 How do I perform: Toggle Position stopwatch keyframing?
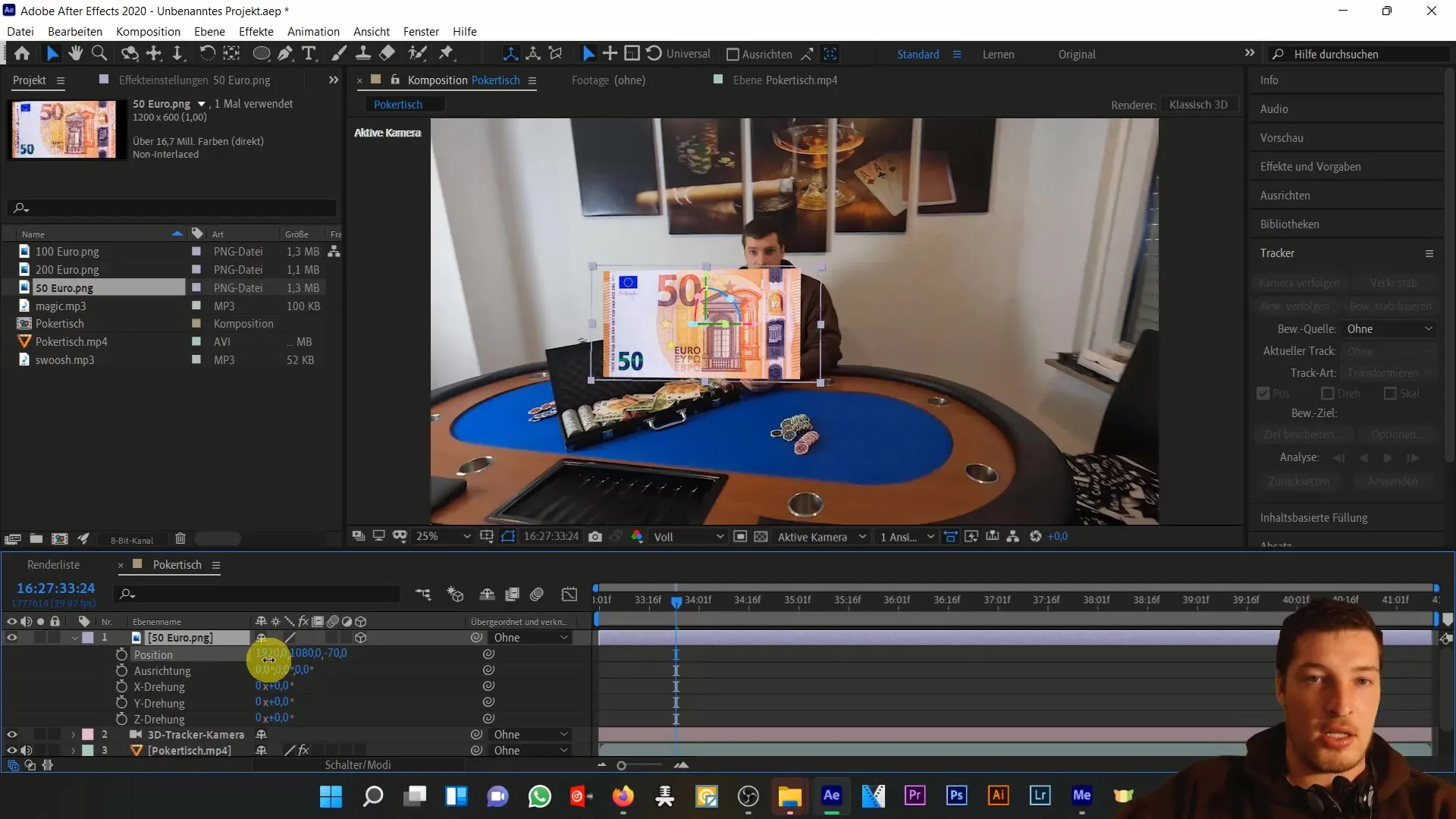pyautogui.click(x=121, y=654)
